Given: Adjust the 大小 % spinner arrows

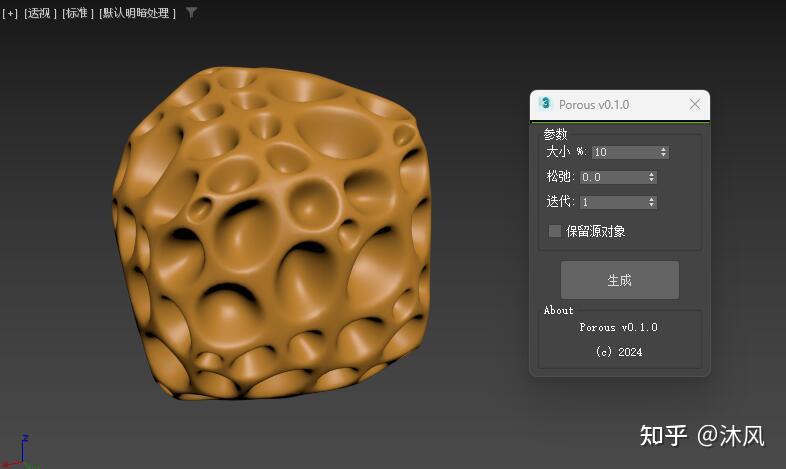Looking at the screenshot, I should (664, 152).
